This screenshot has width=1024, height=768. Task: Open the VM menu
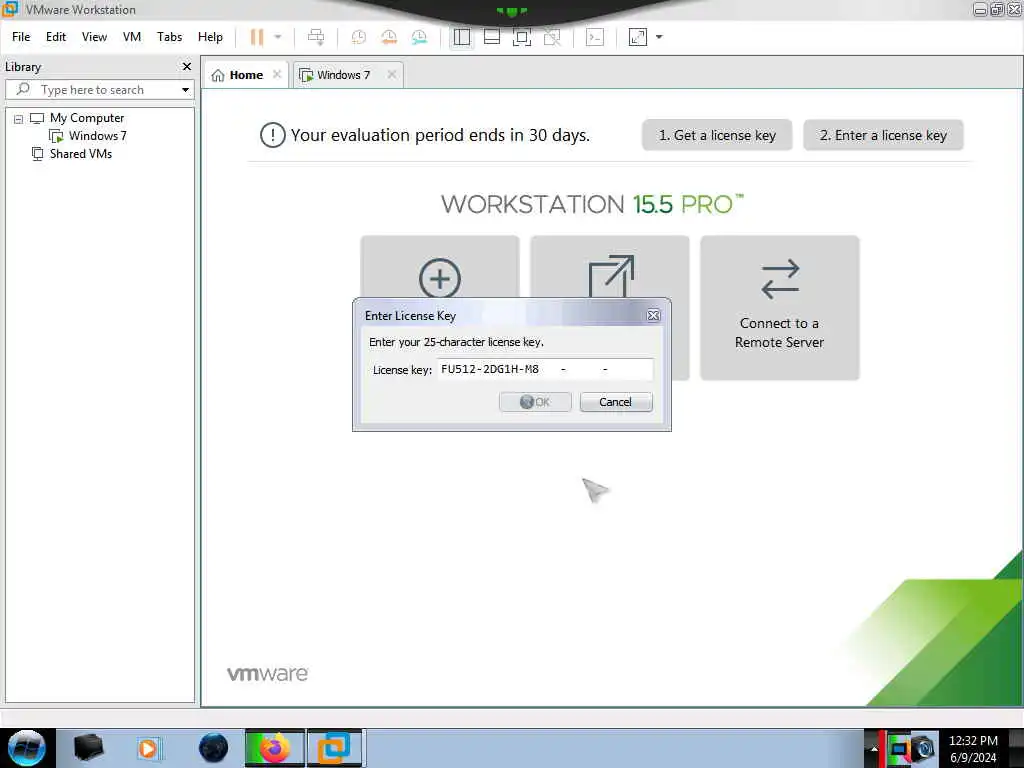tap(132, 37)
